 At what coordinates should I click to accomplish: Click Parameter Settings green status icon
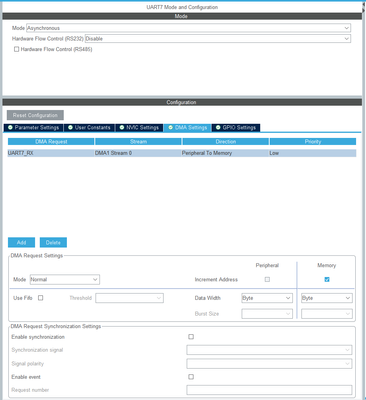tap(10, 128)
